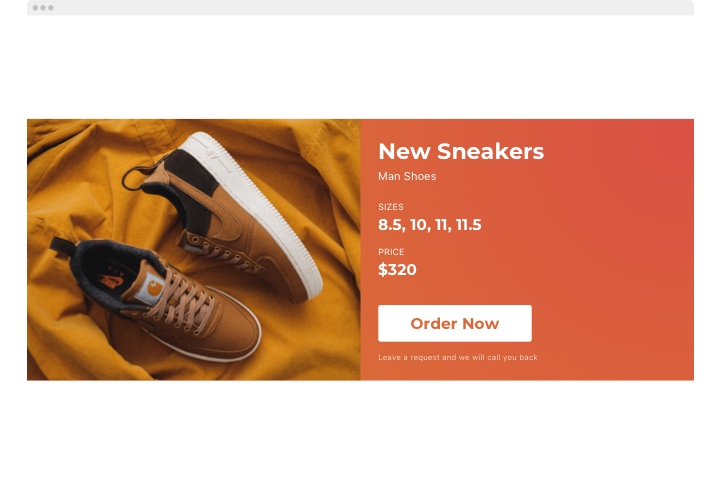Click the Order Now button
This screenshot has height=500, width=720.
click(455, 323)
